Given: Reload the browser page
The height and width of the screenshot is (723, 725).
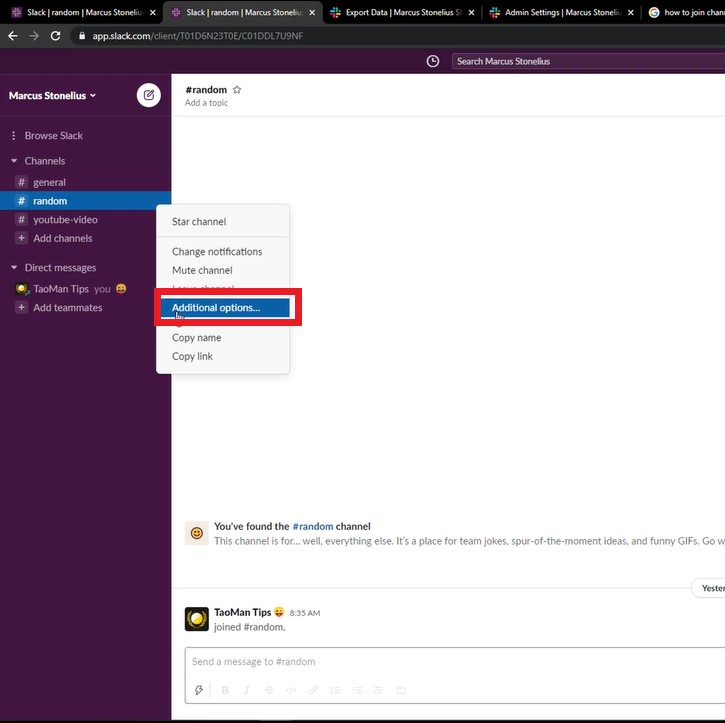Looking at the screenshot, I should pyautogui.click(x=55, y=36).
